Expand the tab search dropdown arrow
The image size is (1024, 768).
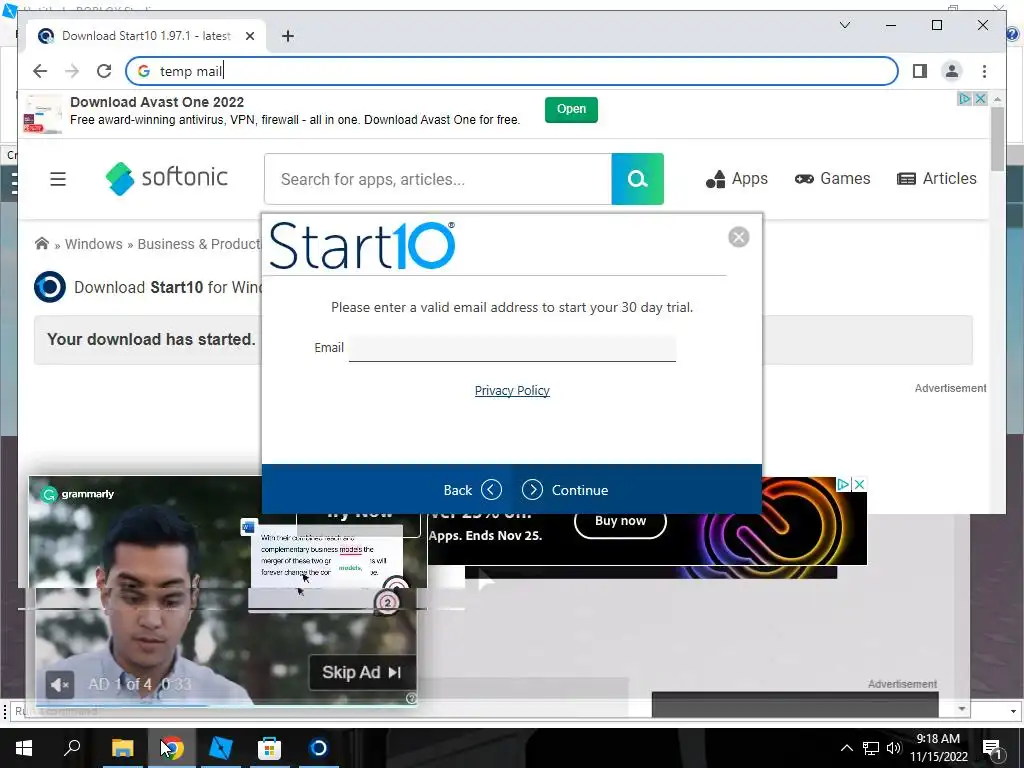click(844, 25)
